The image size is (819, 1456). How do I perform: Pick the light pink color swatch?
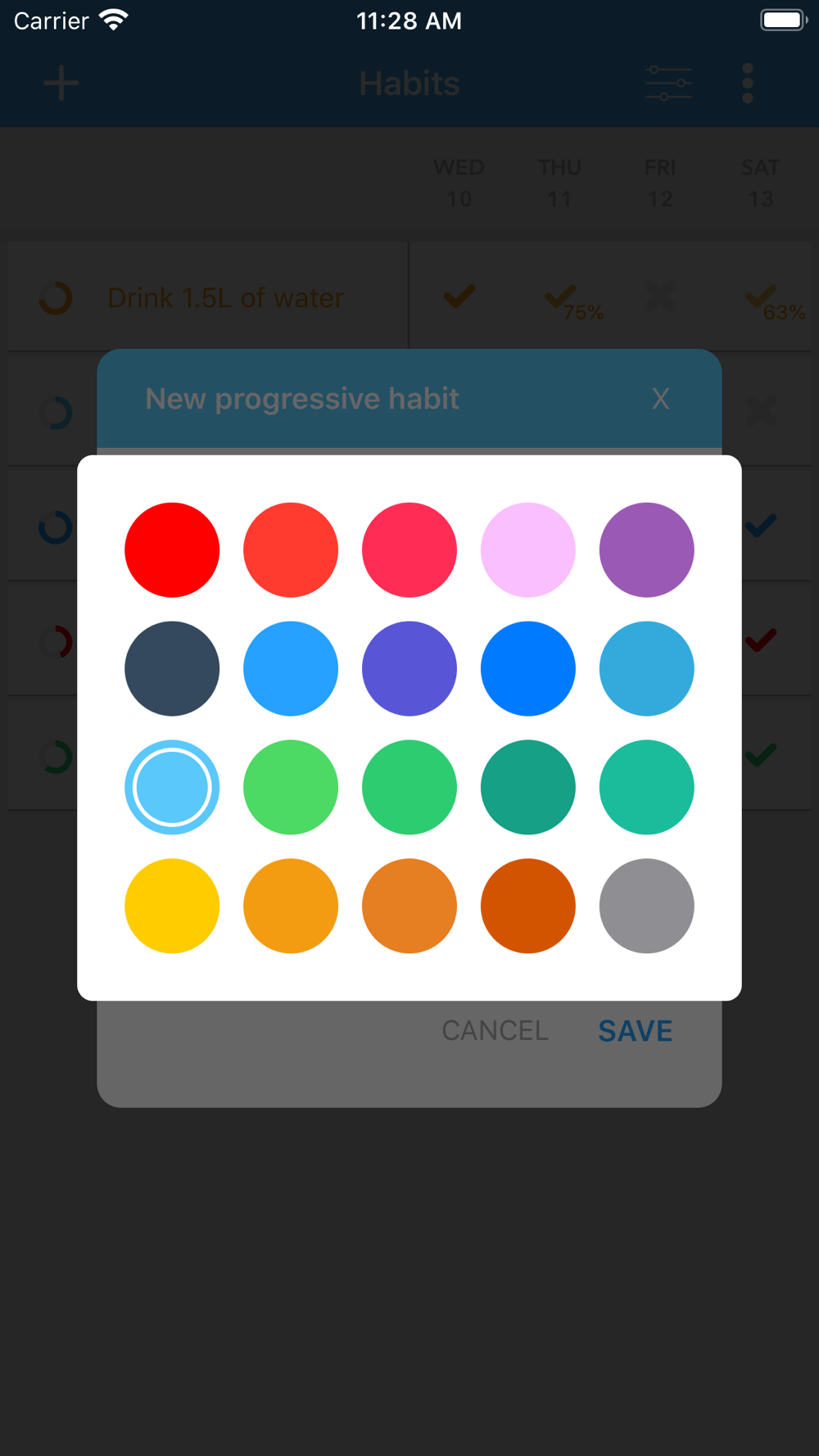[x=528, y=549]
